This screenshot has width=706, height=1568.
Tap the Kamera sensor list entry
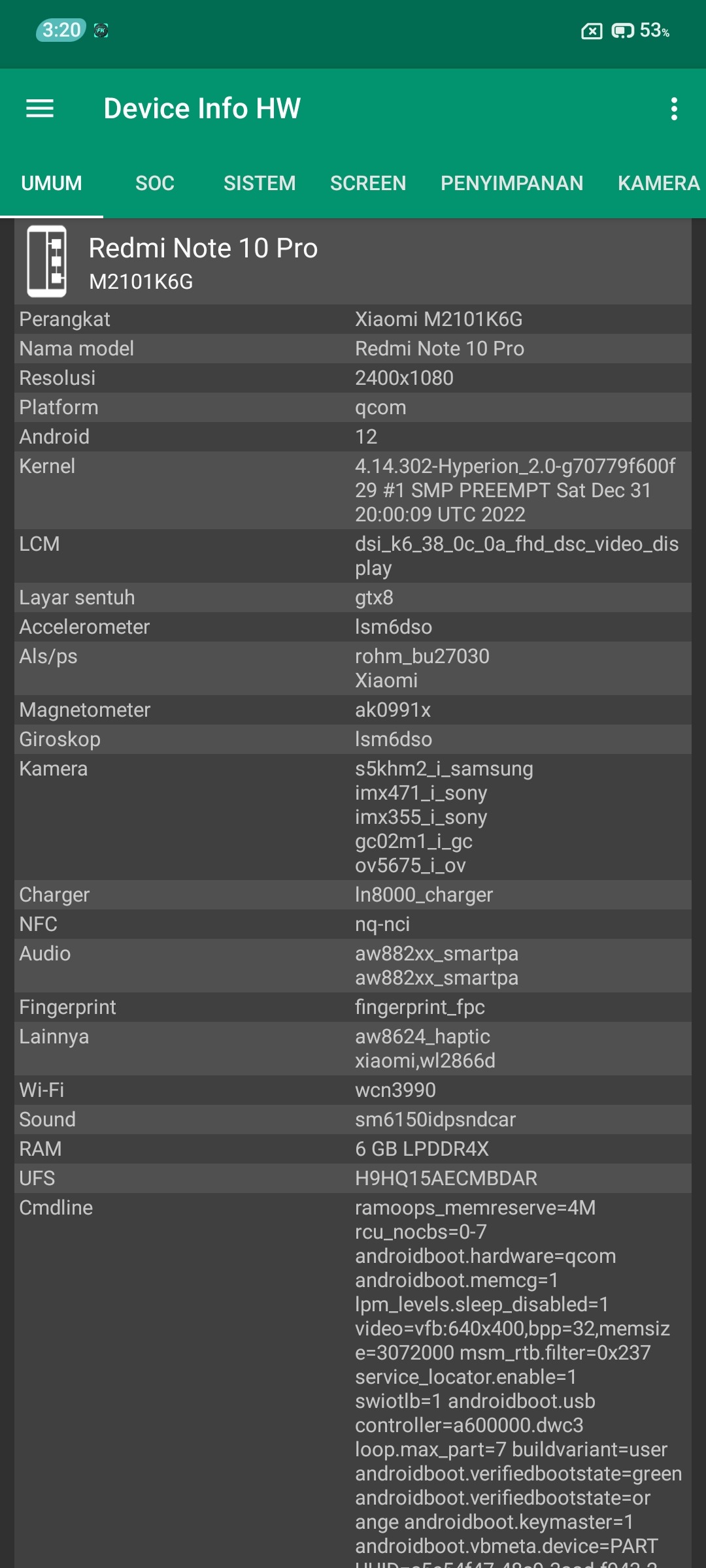click(x=444, y=817)
